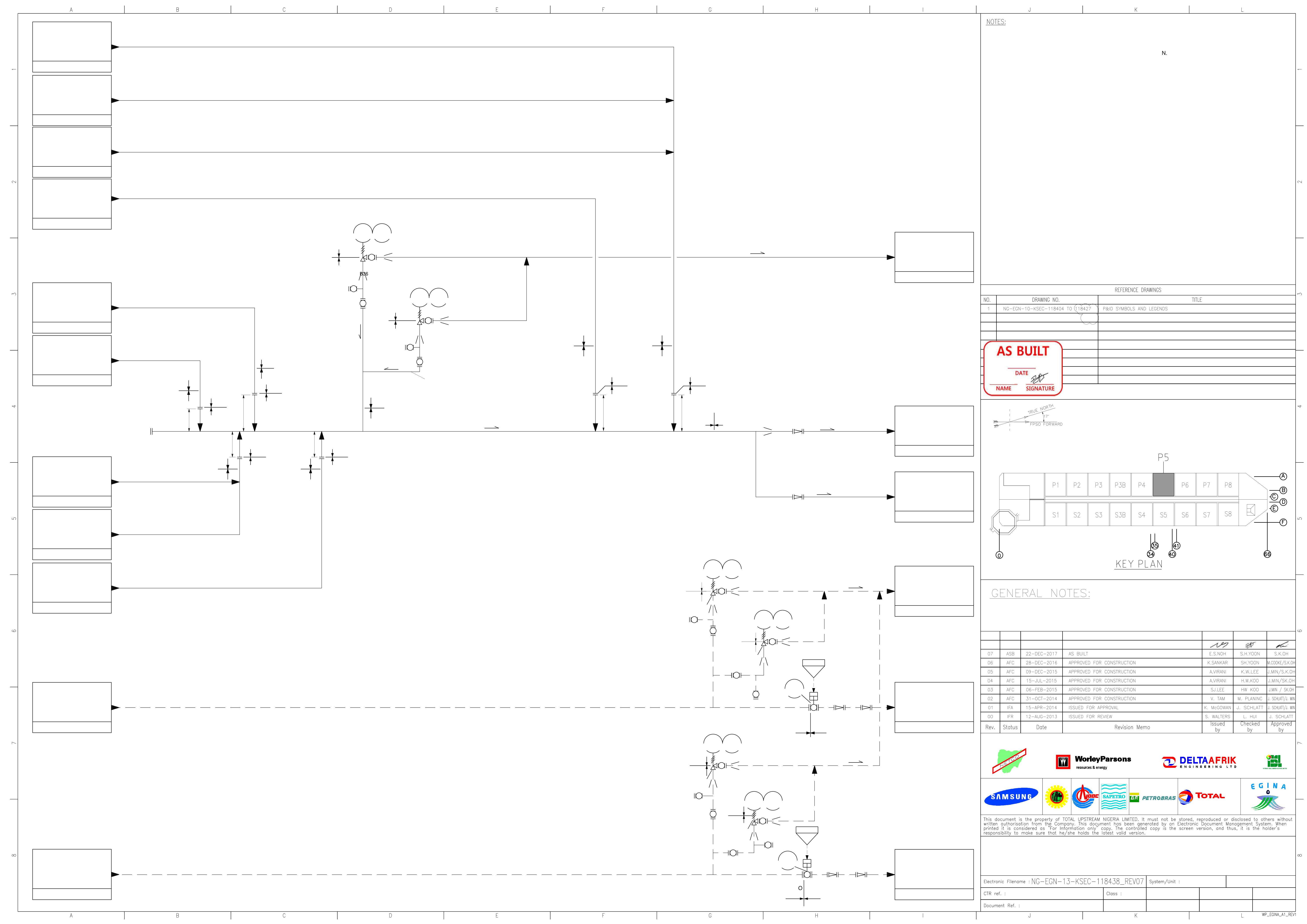Screen dimensions: 1307x924
Task: Click circled marker B on key plan
Action: click(1283, 490)
